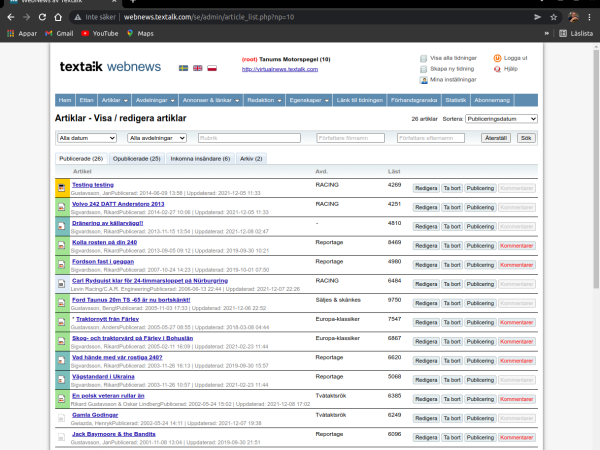Screen dimensions: 600x450
Task: Click the Logga ut power icon
Action: click(x=497, y=58)
